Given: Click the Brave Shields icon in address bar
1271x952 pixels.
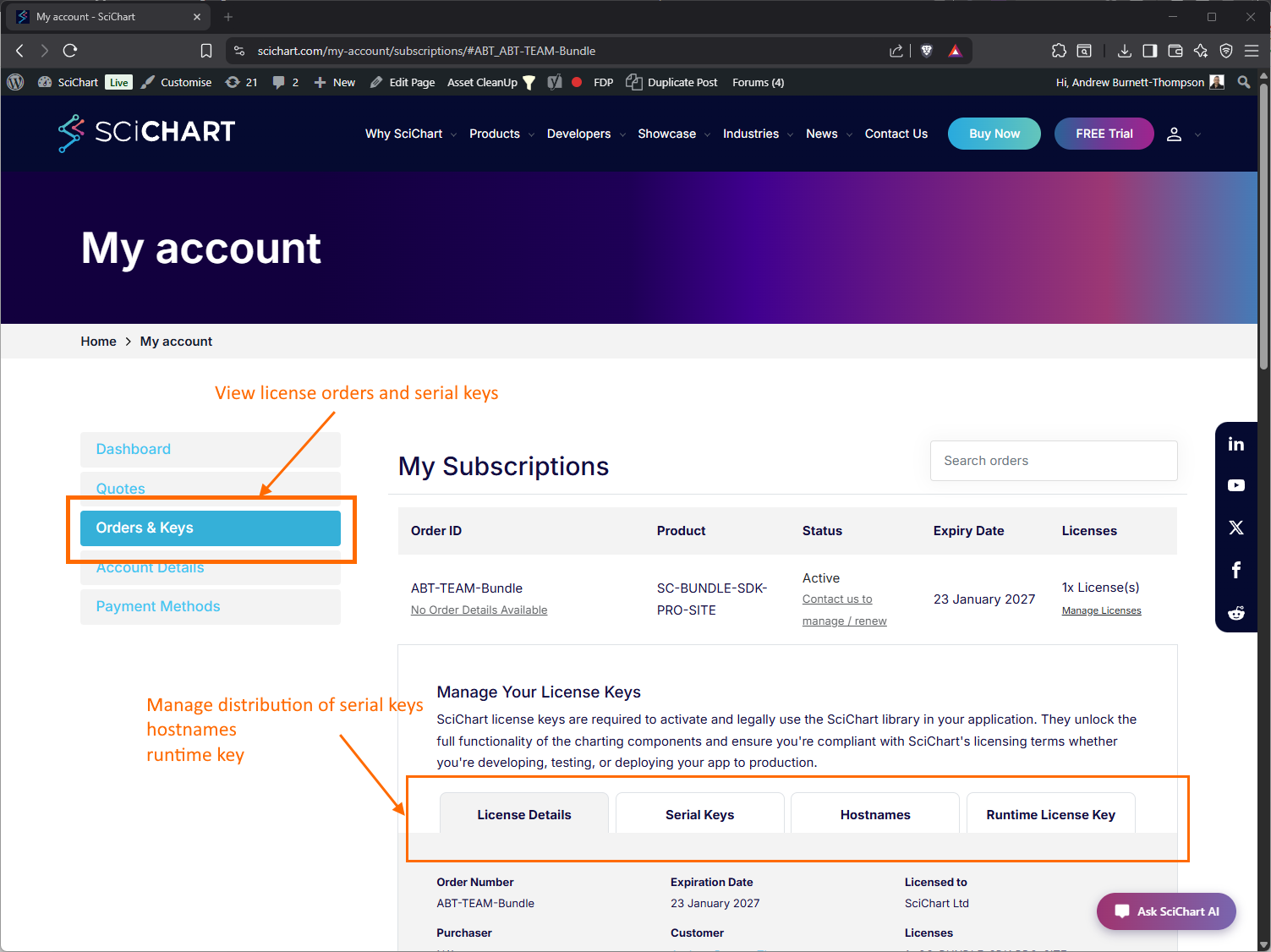Looking at the screenshot, I should [x=927, y=51].
